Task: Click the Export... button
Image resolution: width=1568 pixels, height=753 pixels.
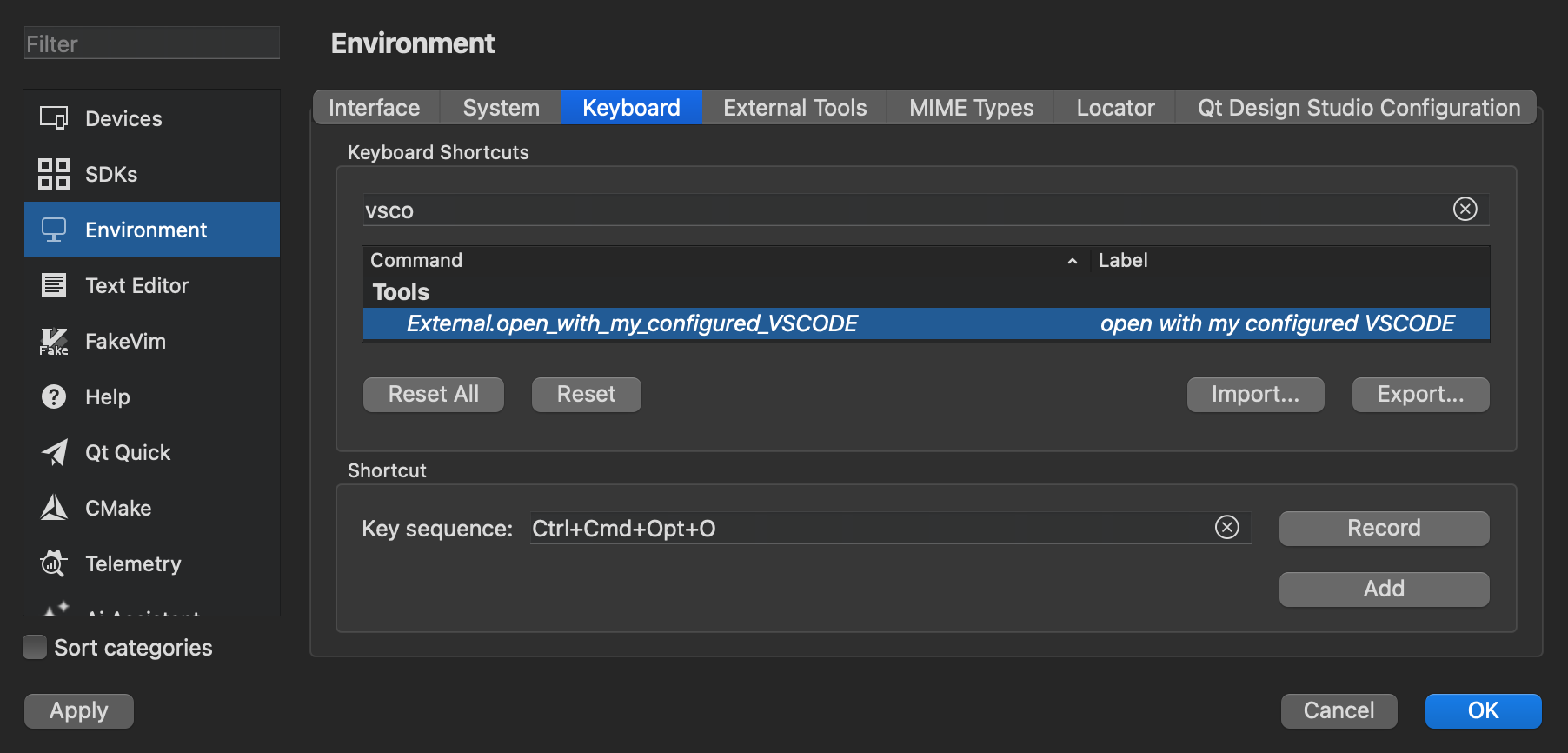Action: pyautogui.click(x=1420, y=395)
